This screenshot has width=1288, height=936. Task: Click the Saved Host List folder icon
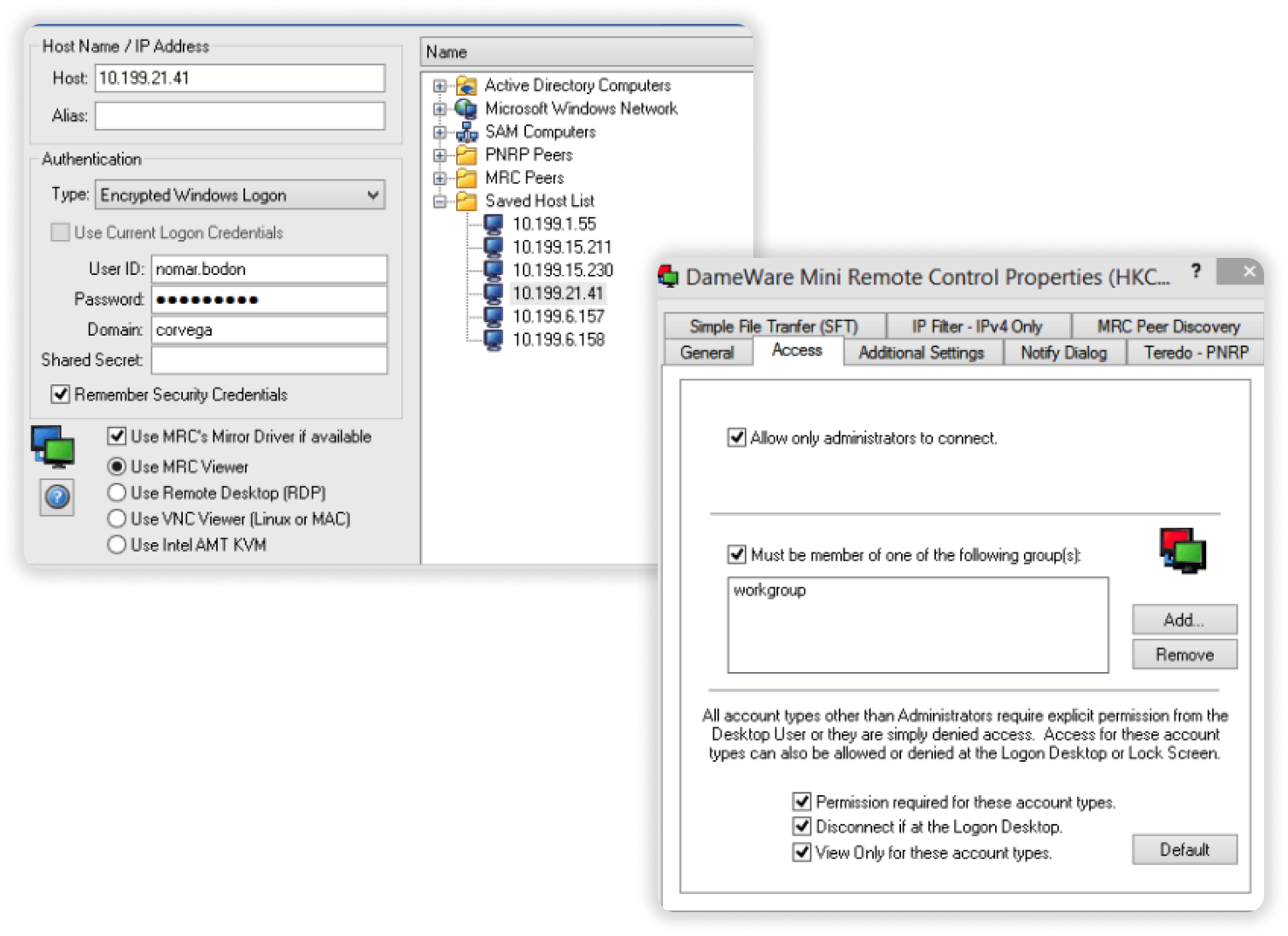tap(466, 201)
